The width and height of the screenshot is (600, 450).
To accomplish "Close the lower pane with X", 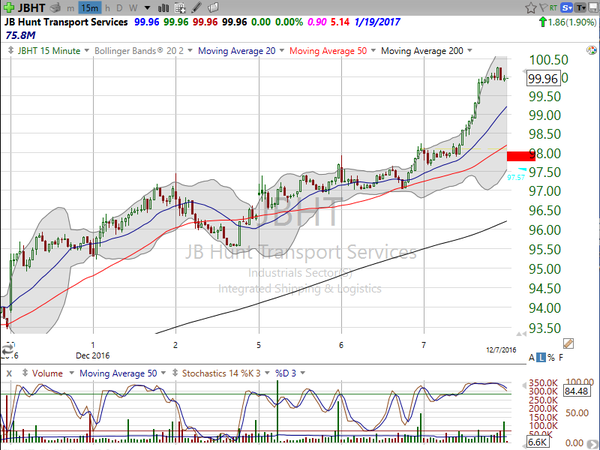I will pos(9,373).
